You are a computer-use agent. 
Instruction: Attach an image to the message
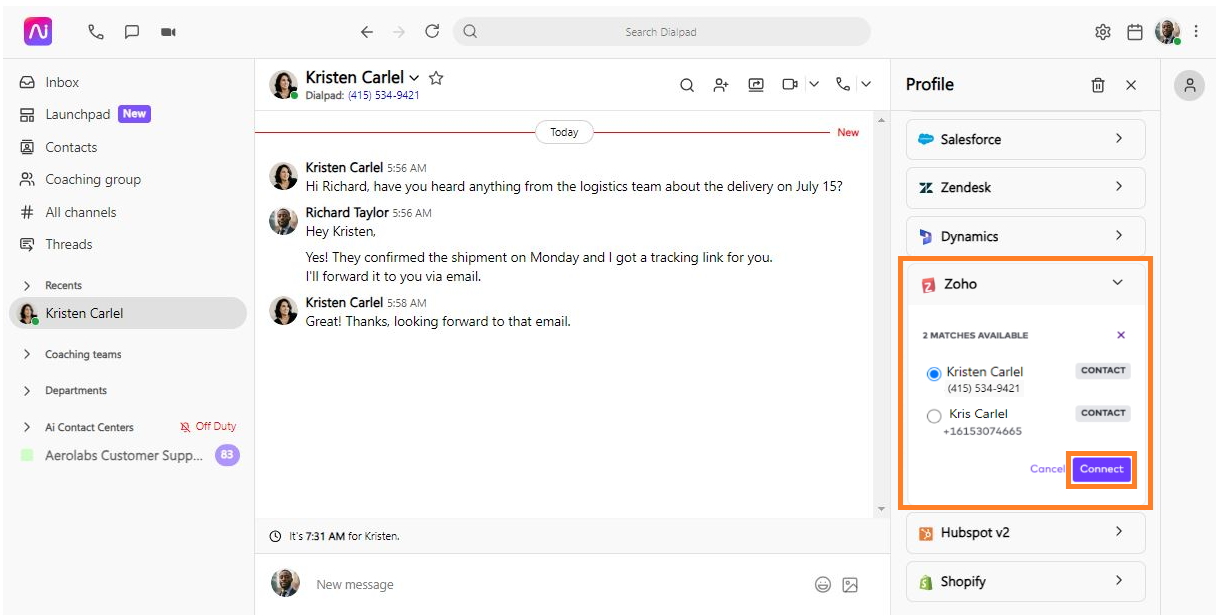click(850, 585)
